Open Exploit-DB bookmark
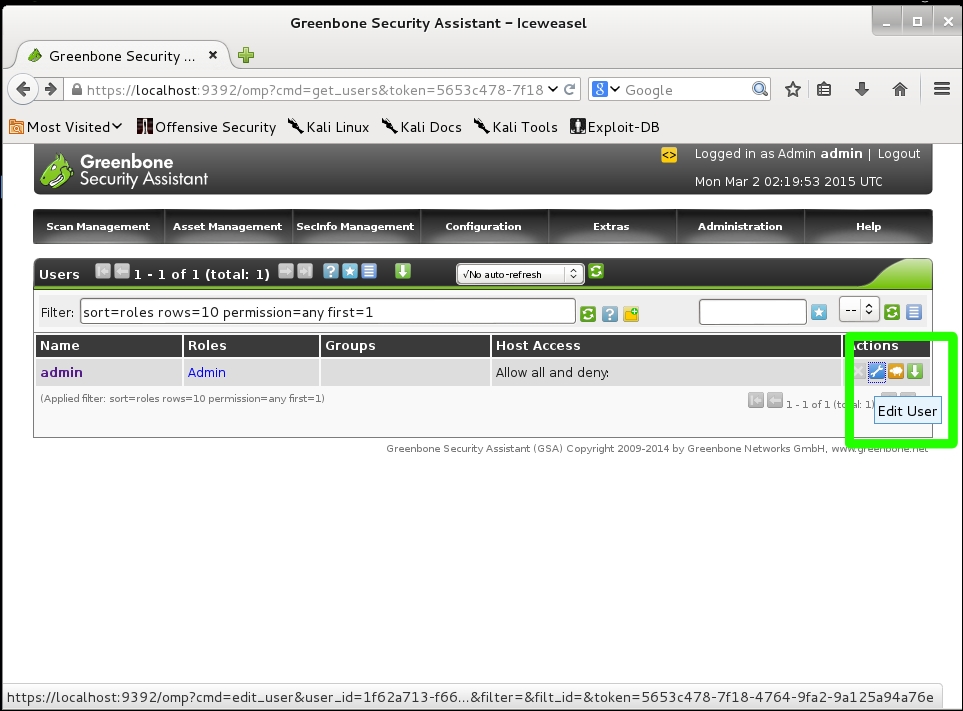Image resolution: width=963 pixels, height=711 pixels. pos(615,127)
